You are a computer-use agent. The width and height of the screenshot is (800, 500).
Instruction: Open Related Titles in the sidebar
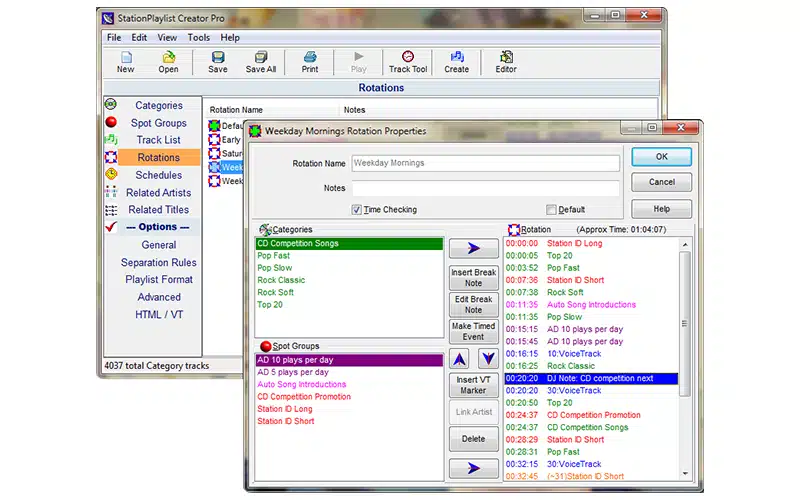click(x=159, y=210)
